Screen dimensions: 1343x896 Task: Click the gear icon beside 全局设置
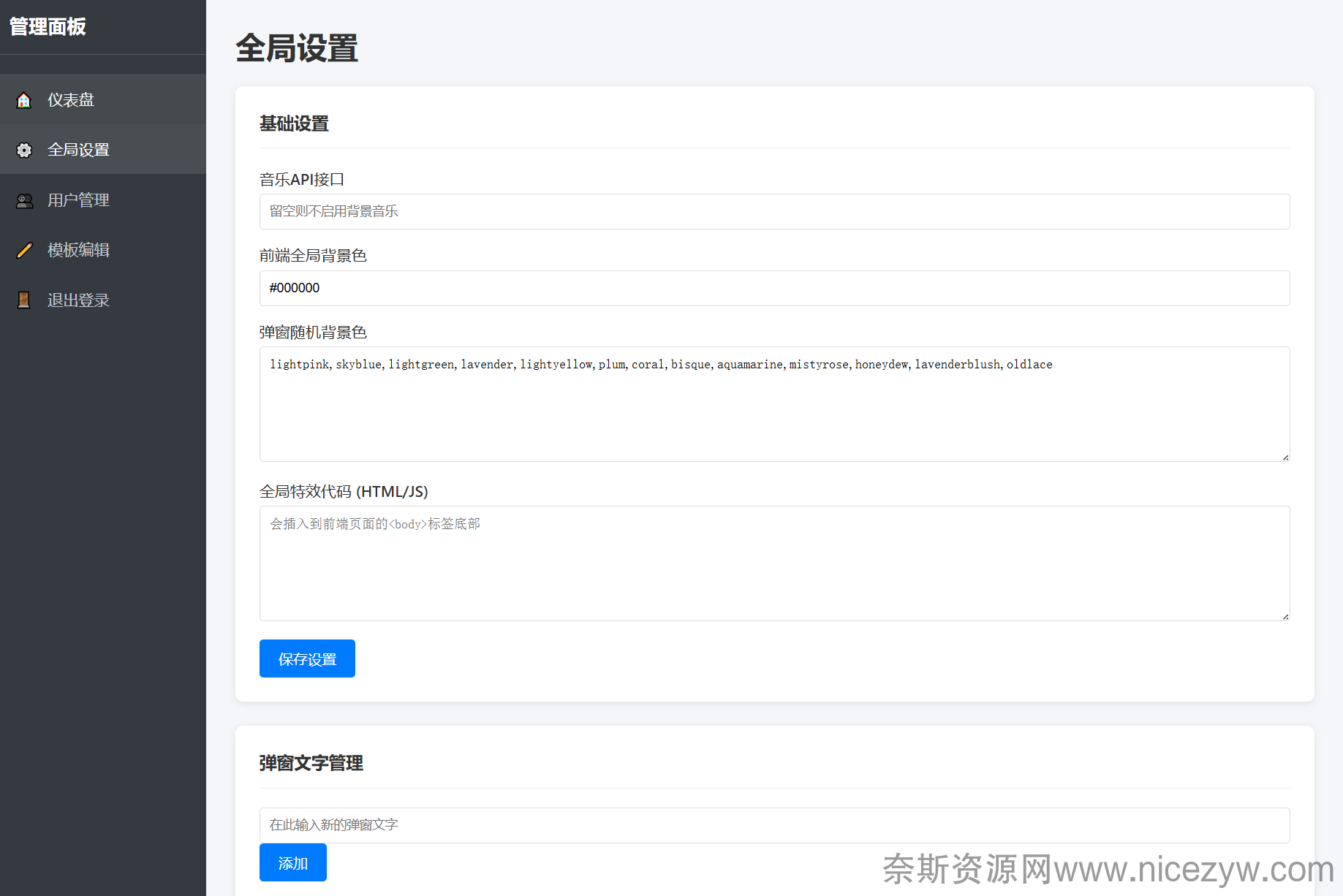[24, 150]
